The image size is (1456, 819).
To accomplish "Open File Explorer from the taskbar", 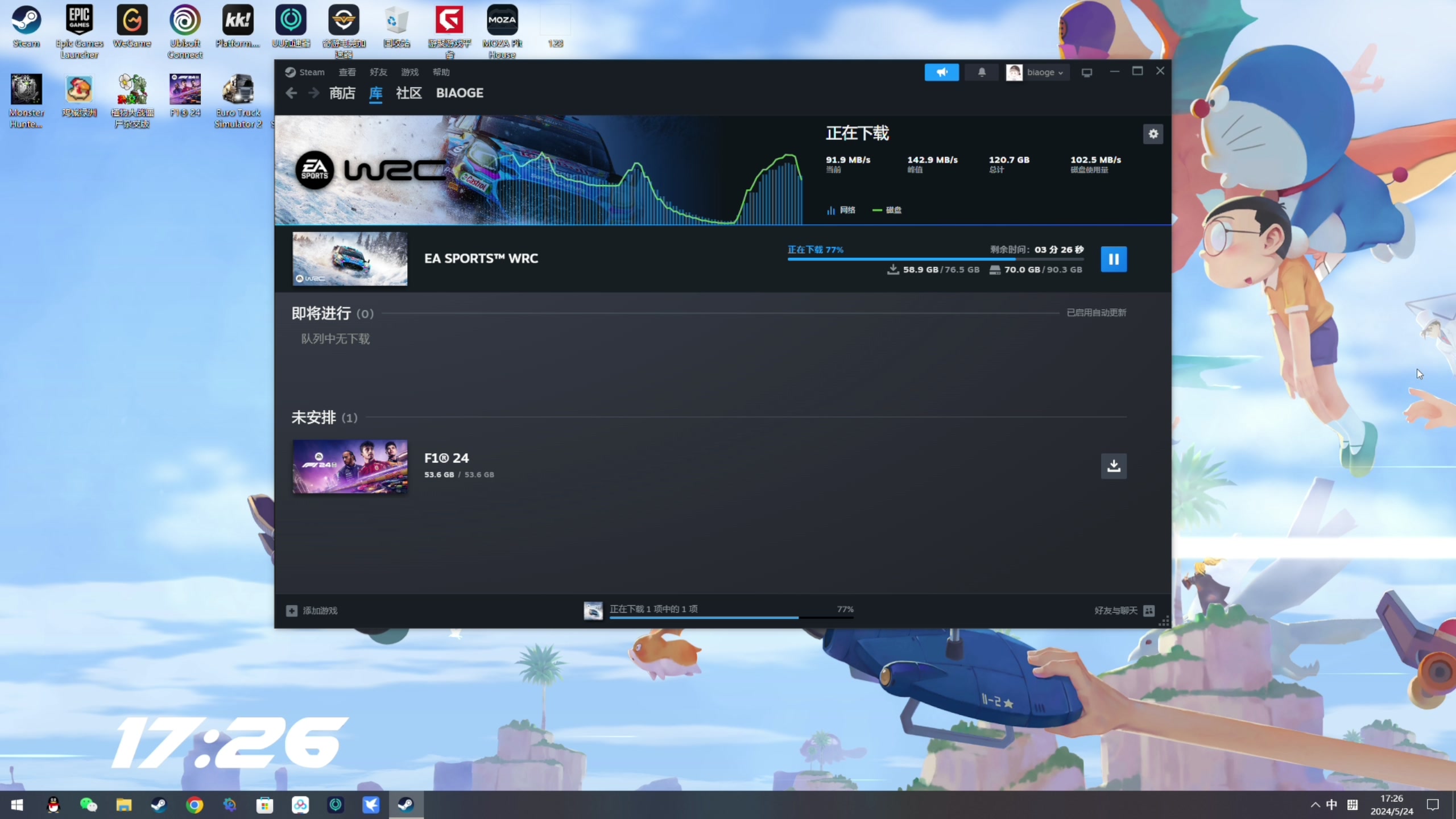I will [x=124, y=805].
